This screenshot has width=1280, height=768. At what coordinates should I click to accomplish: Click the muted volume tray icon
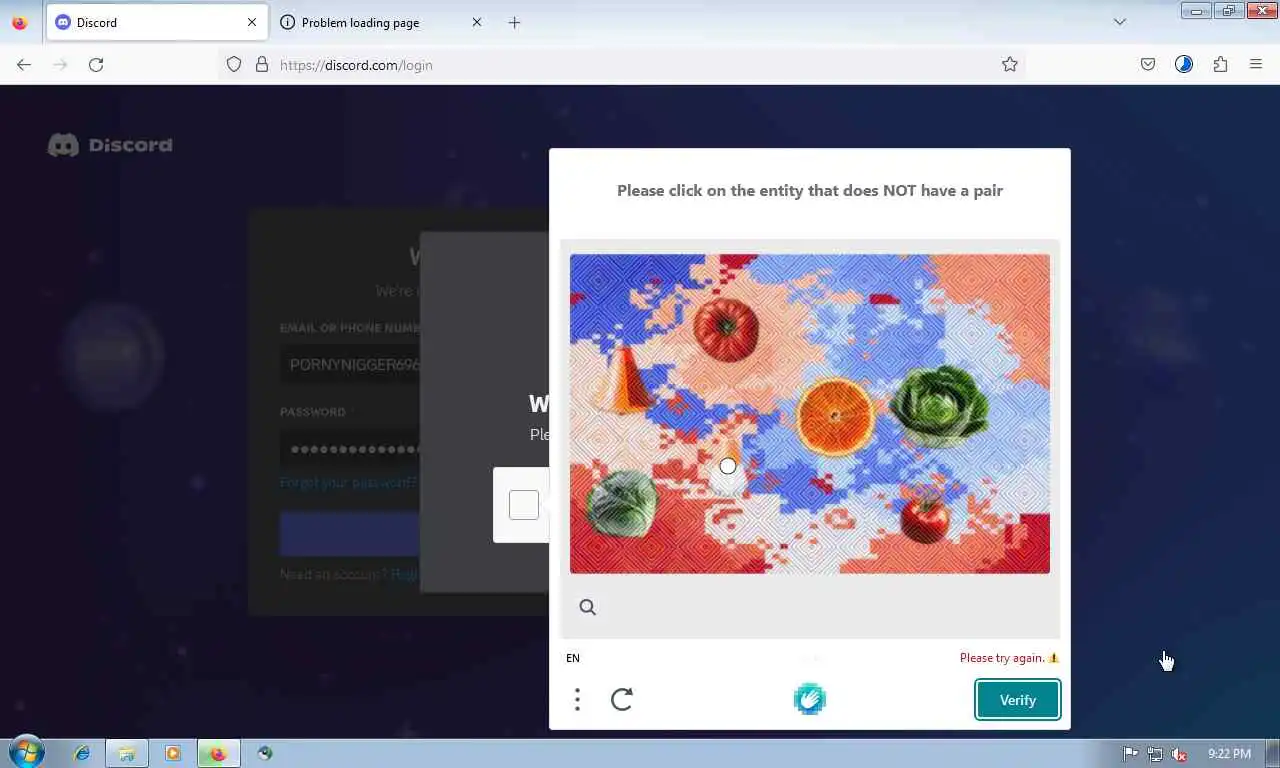[x=1179, y=754]
